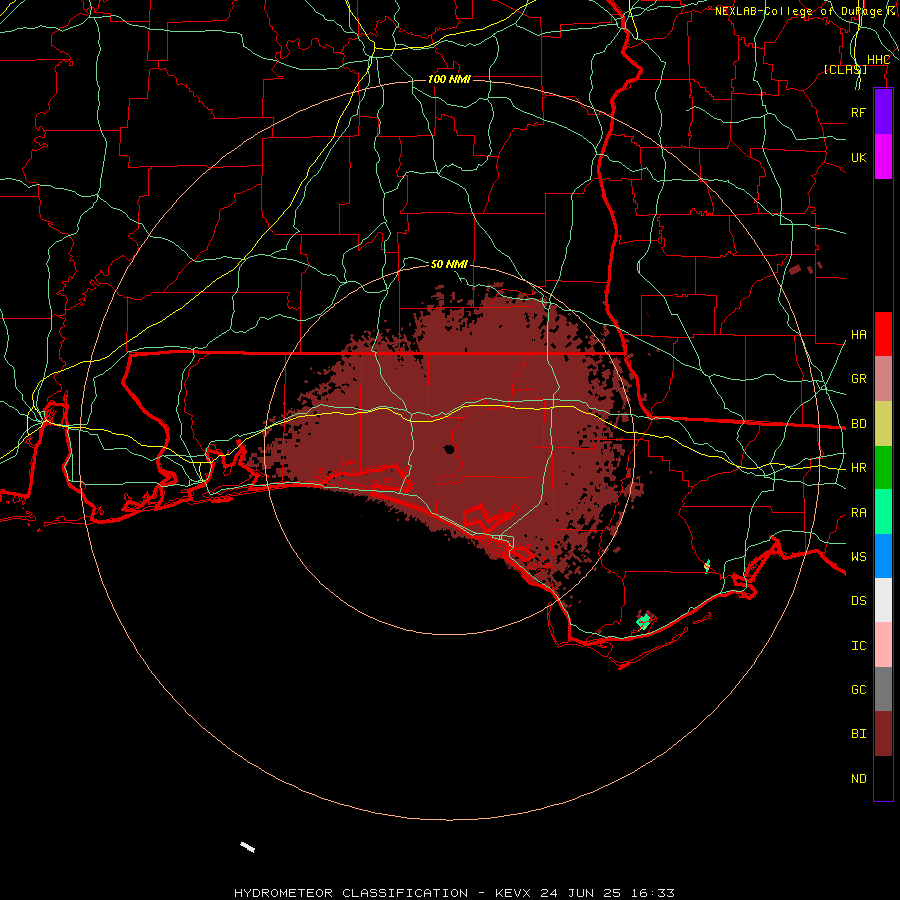This screenshot has height=900, width=900.
Task: Click the IC legend label
Action: pyautogui.click(x=858, y=646)
